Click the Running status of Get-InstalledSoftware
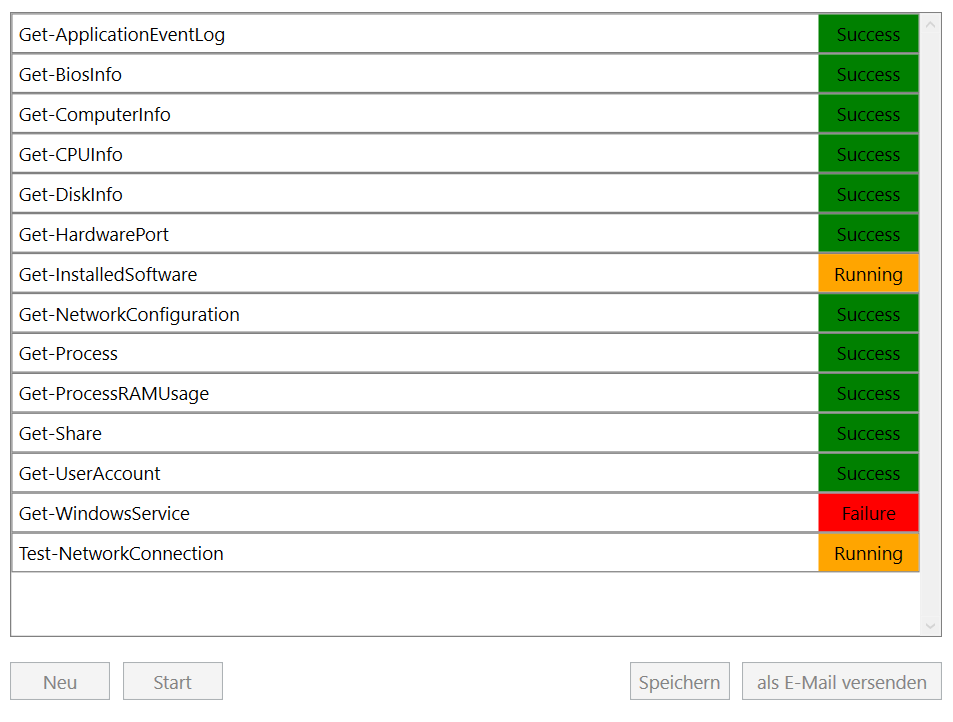 (x=869, y=274)
